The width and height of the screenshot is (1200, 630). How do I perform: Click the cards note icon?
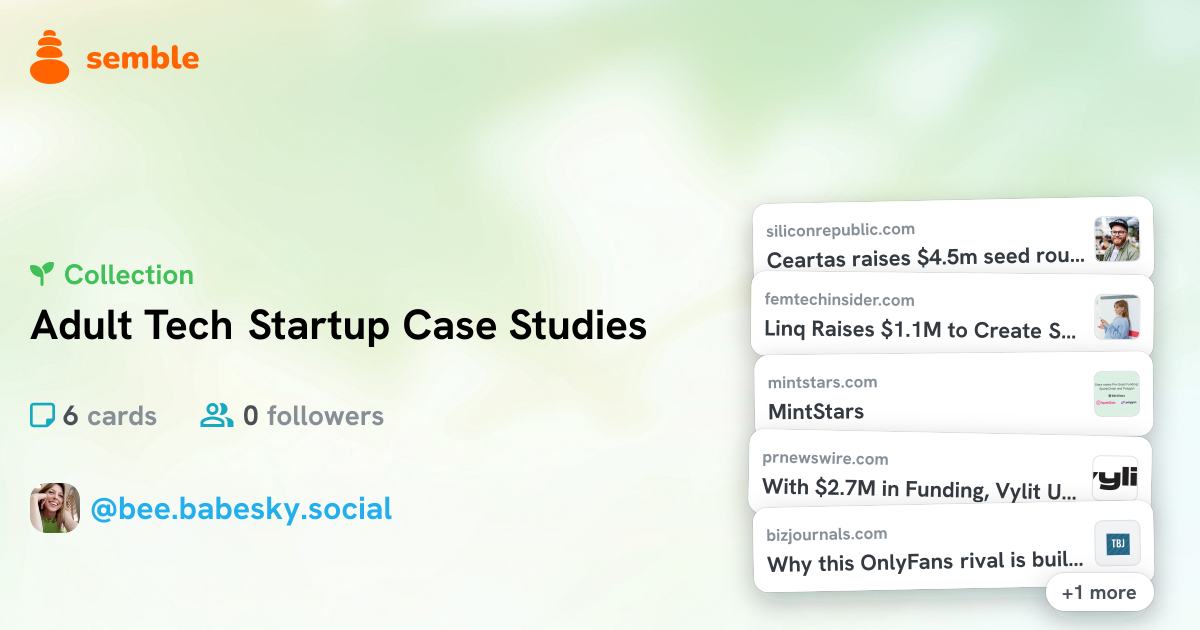click(42, 415)
